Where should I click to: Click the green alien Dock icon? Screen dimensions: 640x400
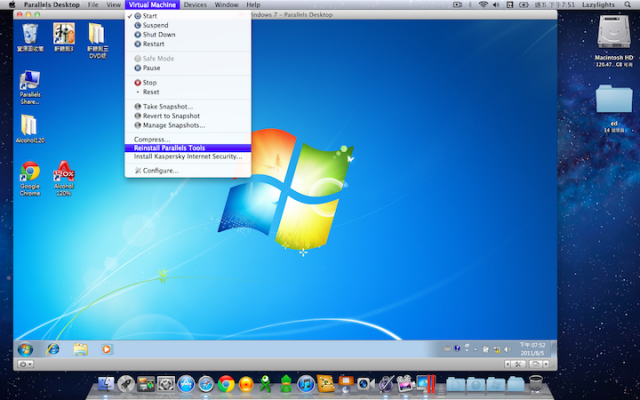pos(266,384)
